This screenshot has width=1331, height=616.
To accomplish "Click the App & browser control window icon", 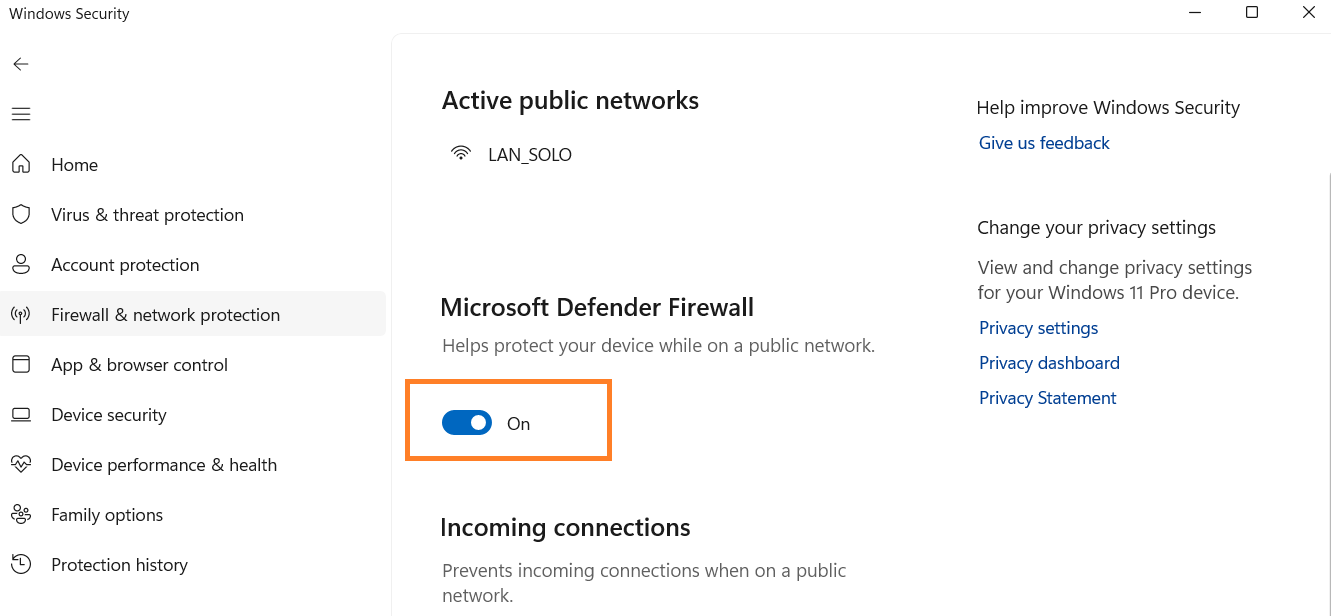I will tap(21, 365).
